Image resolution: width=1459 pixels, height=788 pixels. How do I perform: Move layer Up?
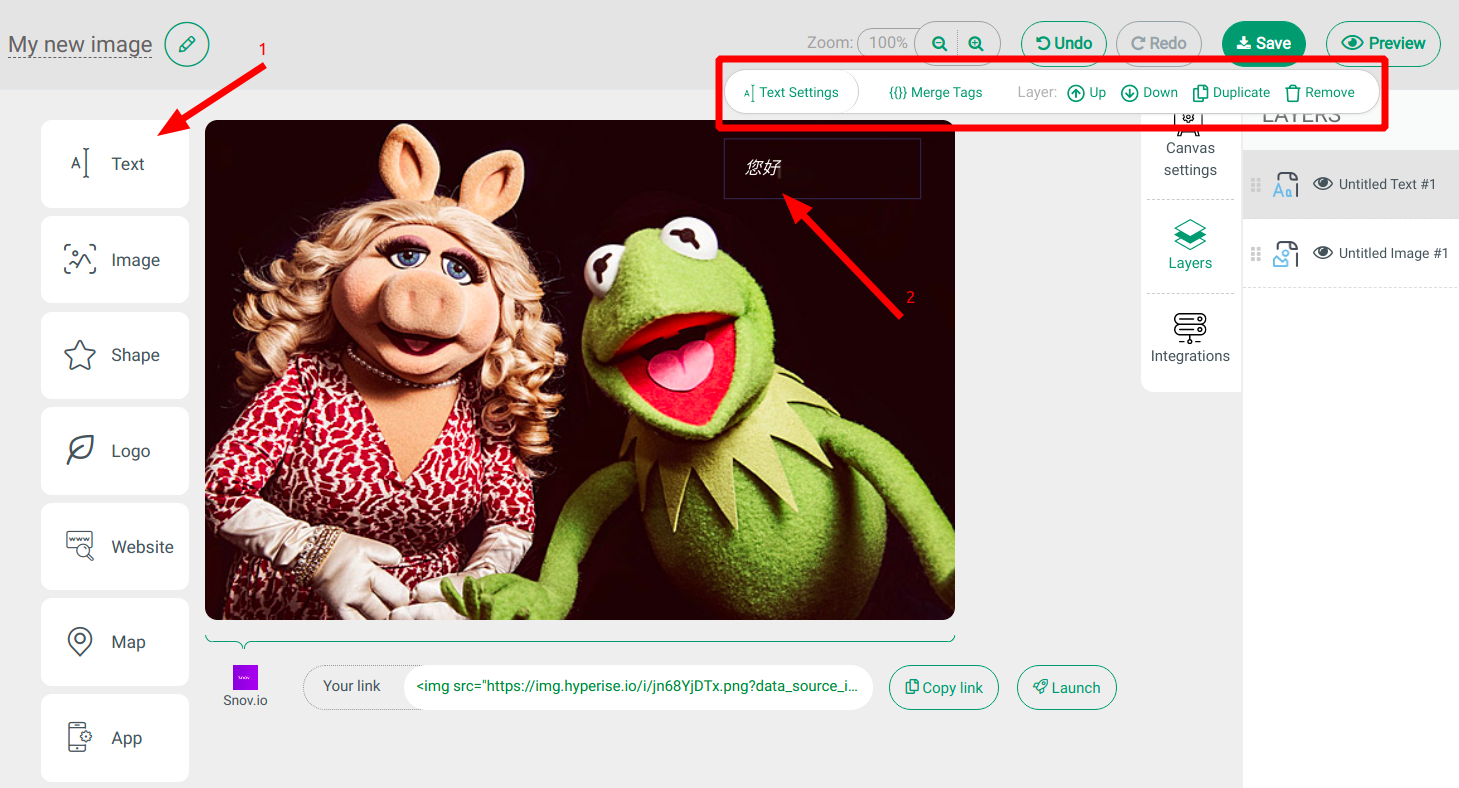pos(1087,92)
